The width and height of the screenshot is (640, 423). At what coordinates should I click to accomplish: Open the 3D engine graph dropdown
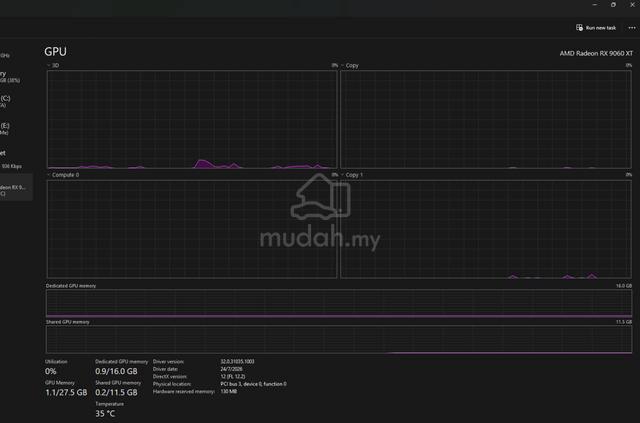point(53,65)
